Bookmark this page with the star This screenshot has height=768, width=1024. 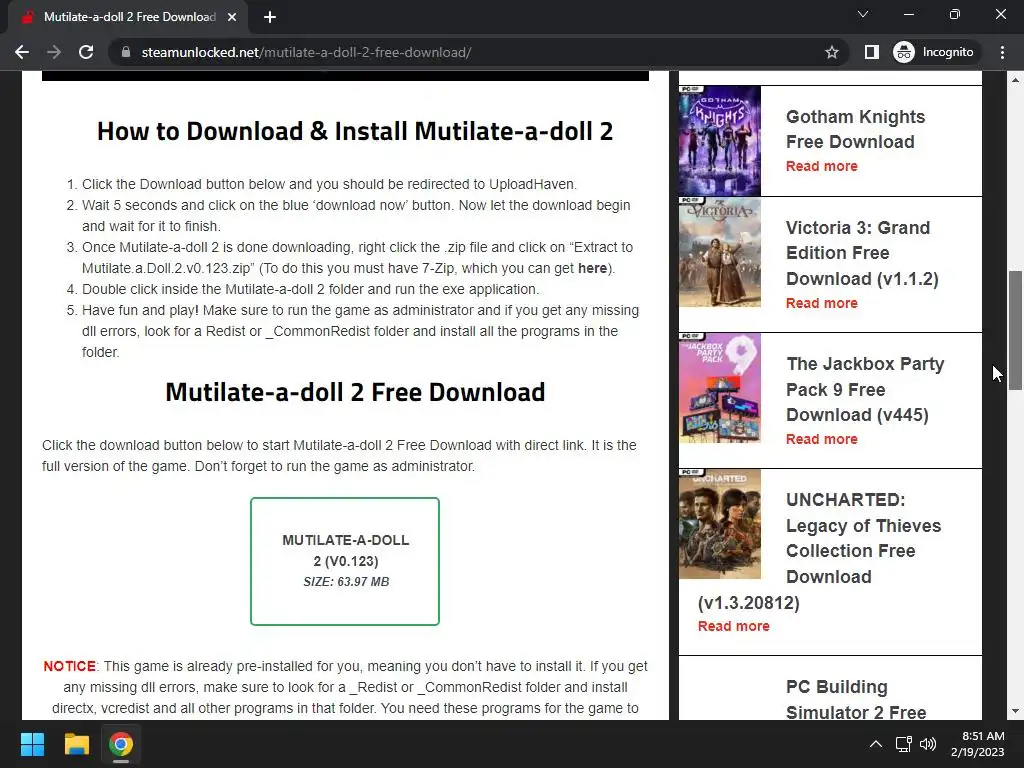click(831, 52)
